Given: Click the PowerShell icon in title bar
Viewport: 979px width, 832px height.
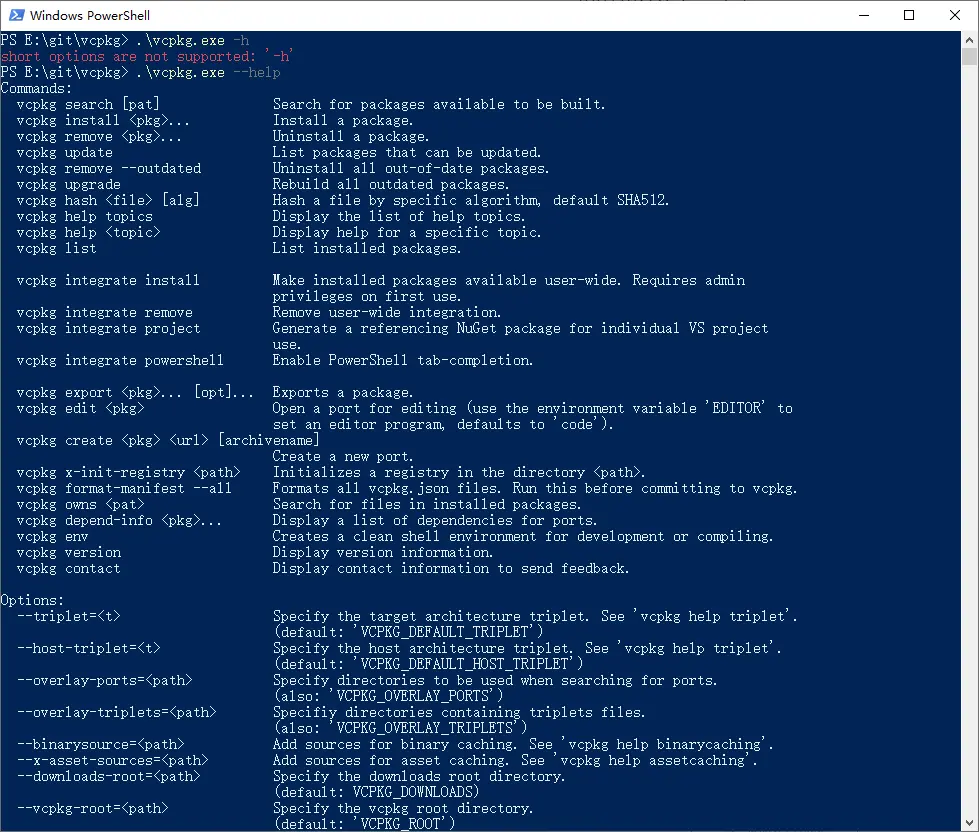Looking at the screenshot, I should pyautogui.click(x=16, y=15).
